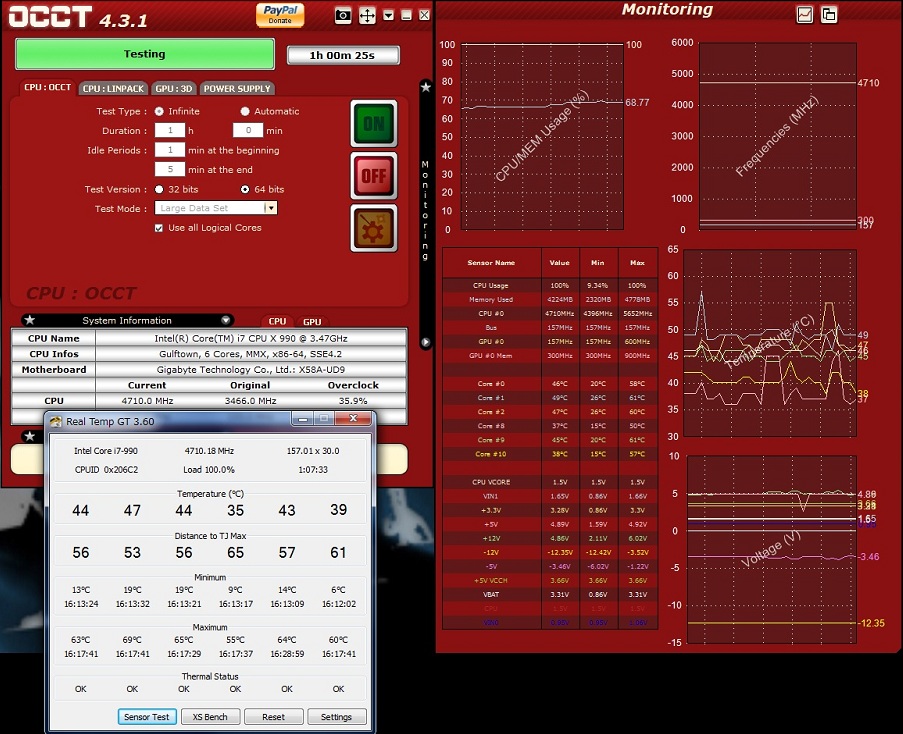
Task: Click the star next to System Information
Action: pyautogui.click(x=30, y=320)
